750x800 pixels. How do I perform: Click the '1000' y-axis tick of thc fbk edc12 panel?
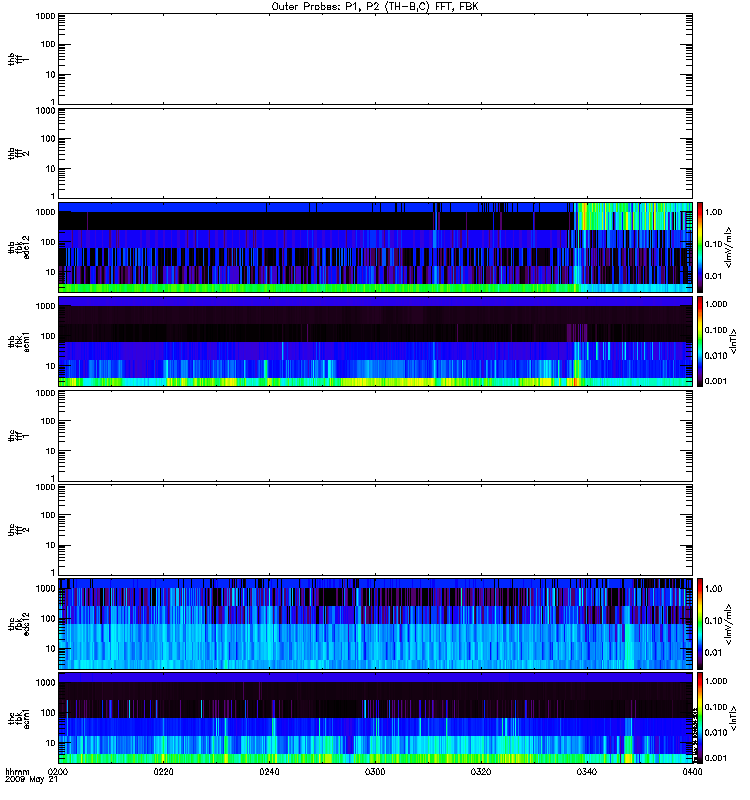(x=45, y=589)
